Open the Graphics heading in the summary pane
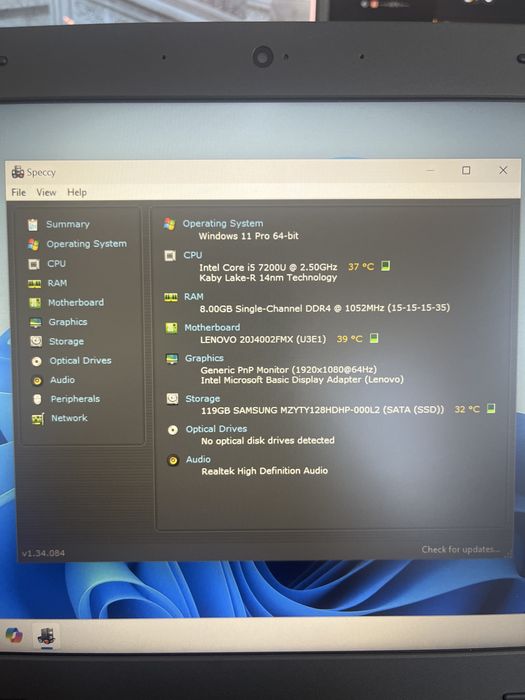The width and height of the screenshot is (525, 700). pyautogui.click(x=204, y=358)
